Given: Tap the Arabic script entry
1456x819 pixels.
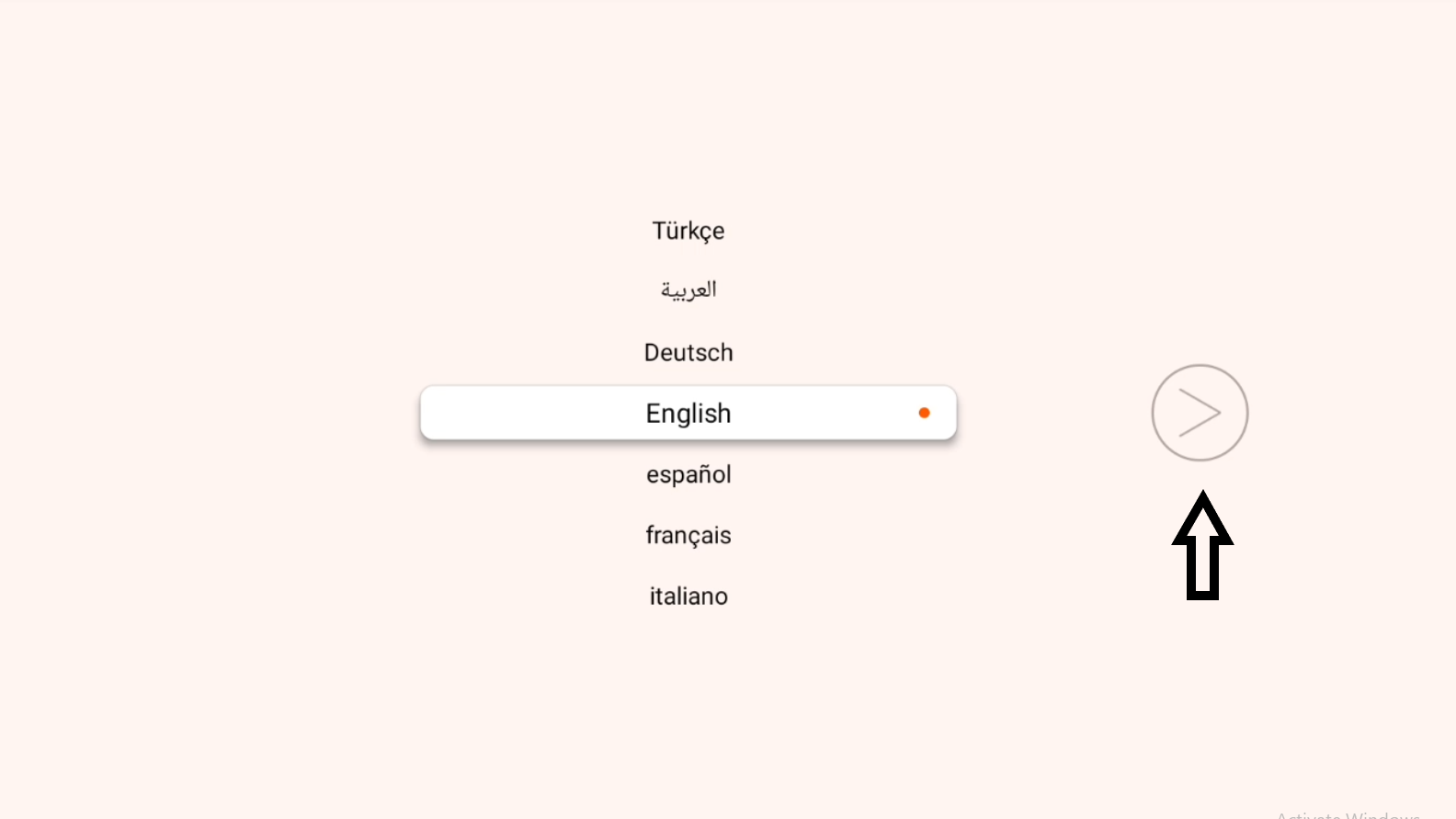Looking at the screenshot, I should coord(688,290).
